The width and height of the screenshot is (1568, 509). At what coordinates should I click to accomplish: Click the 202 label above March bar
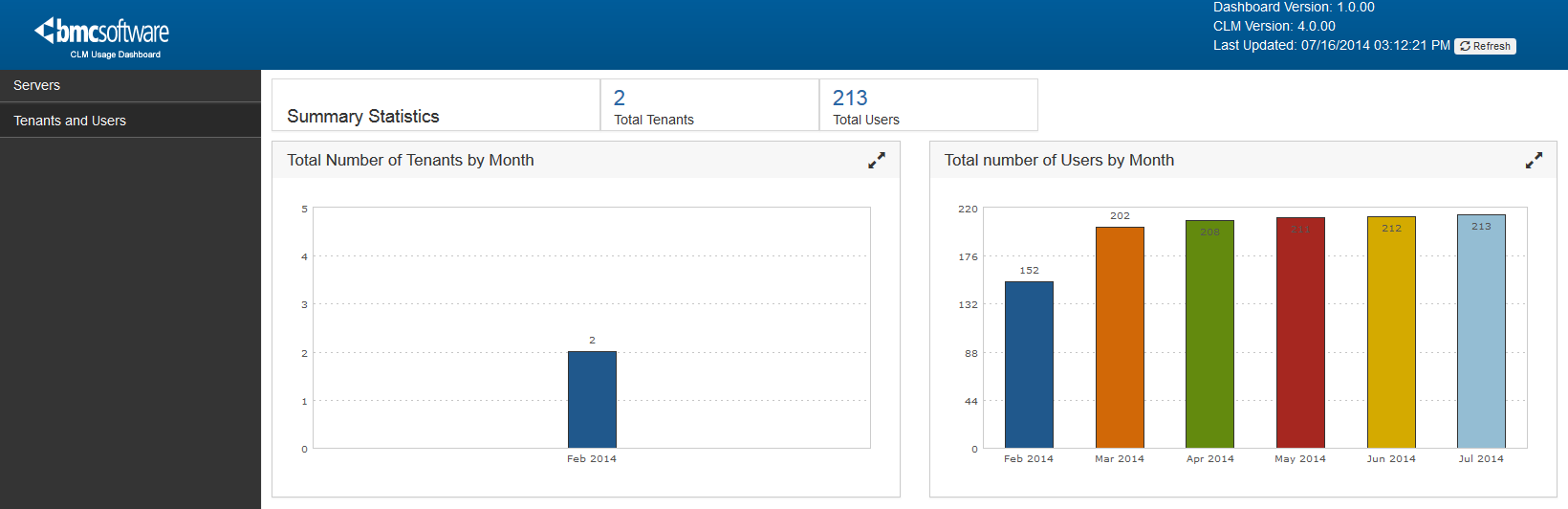click(x=1120, y=216)
